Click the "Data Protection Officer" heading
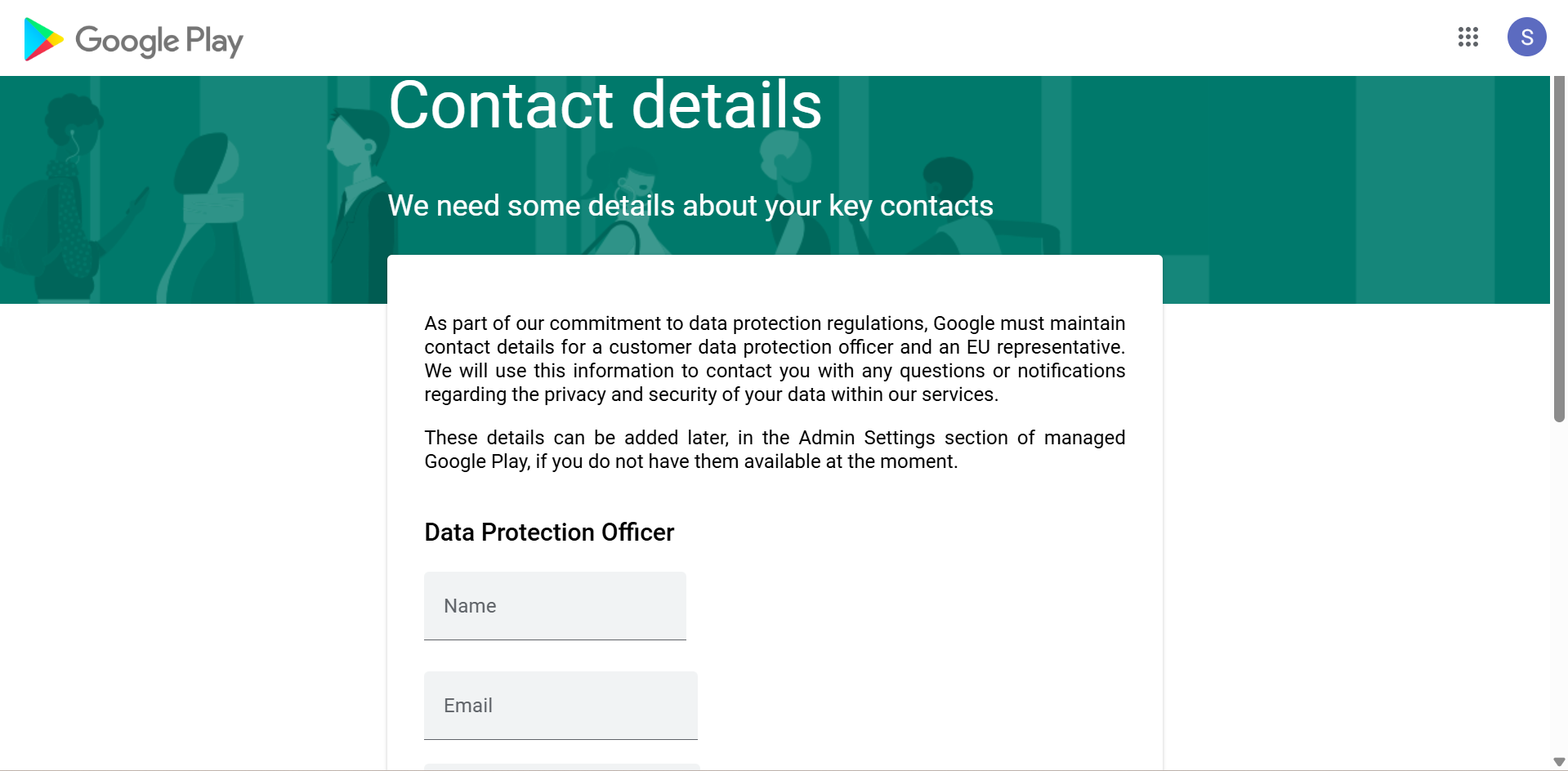The image size is (1568, 771). (x=549, y=533)
